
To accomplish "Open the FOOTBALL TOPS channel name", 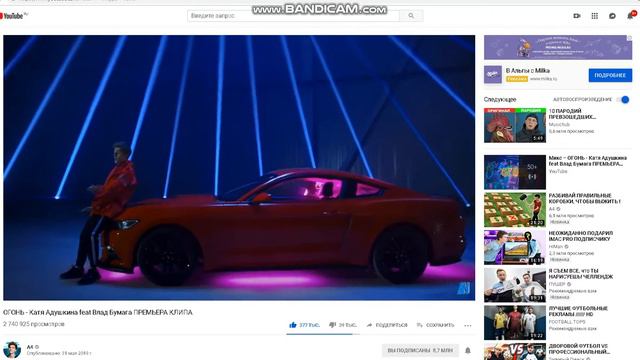I will [567, 322].
